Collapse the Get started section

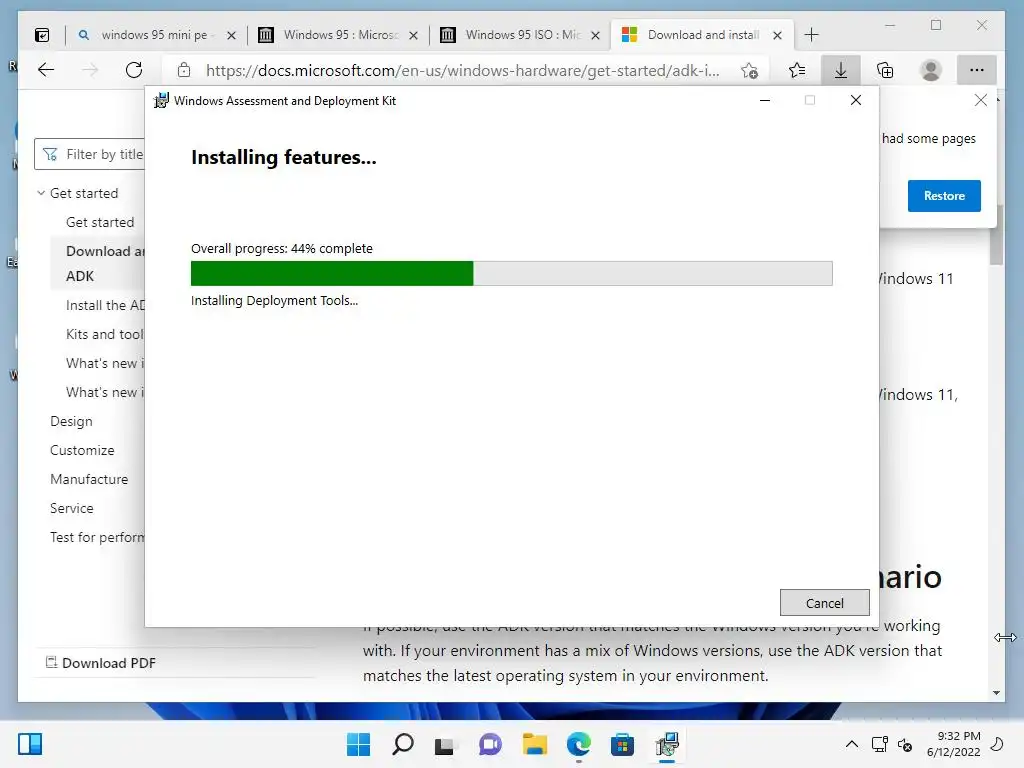point(41,193)
